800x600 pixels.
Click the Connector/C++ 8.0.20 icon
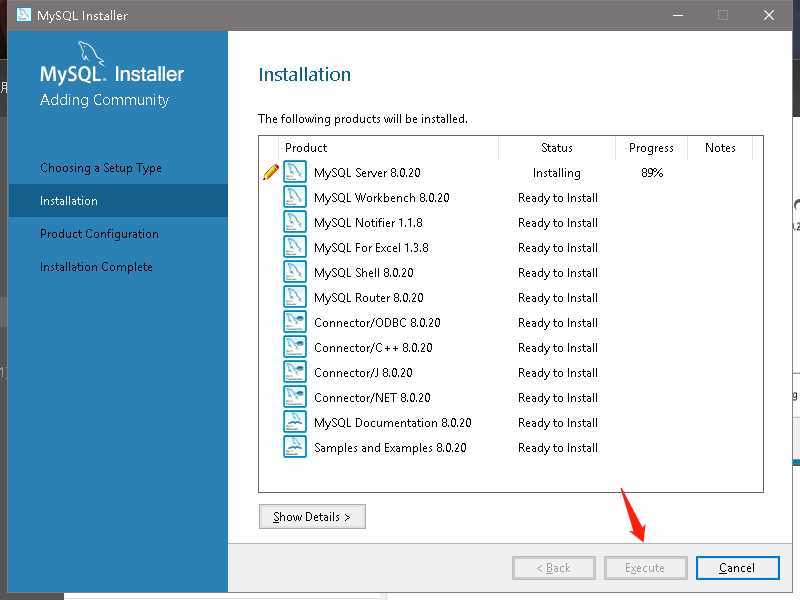coord(295,347)
